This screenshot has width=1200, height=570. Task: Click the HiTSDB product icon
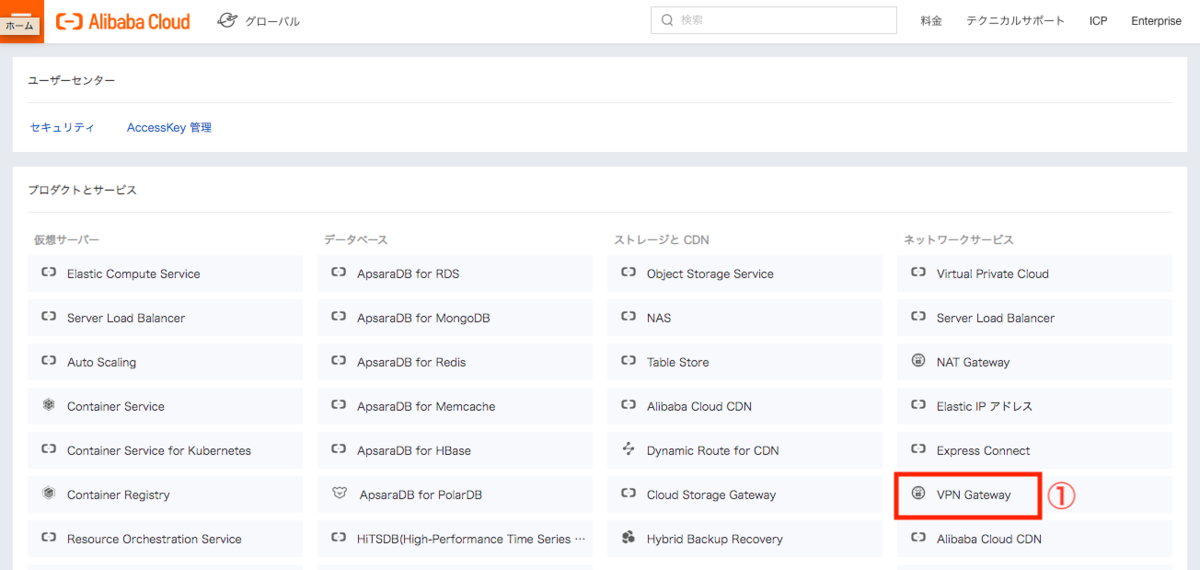coord(338,538)
